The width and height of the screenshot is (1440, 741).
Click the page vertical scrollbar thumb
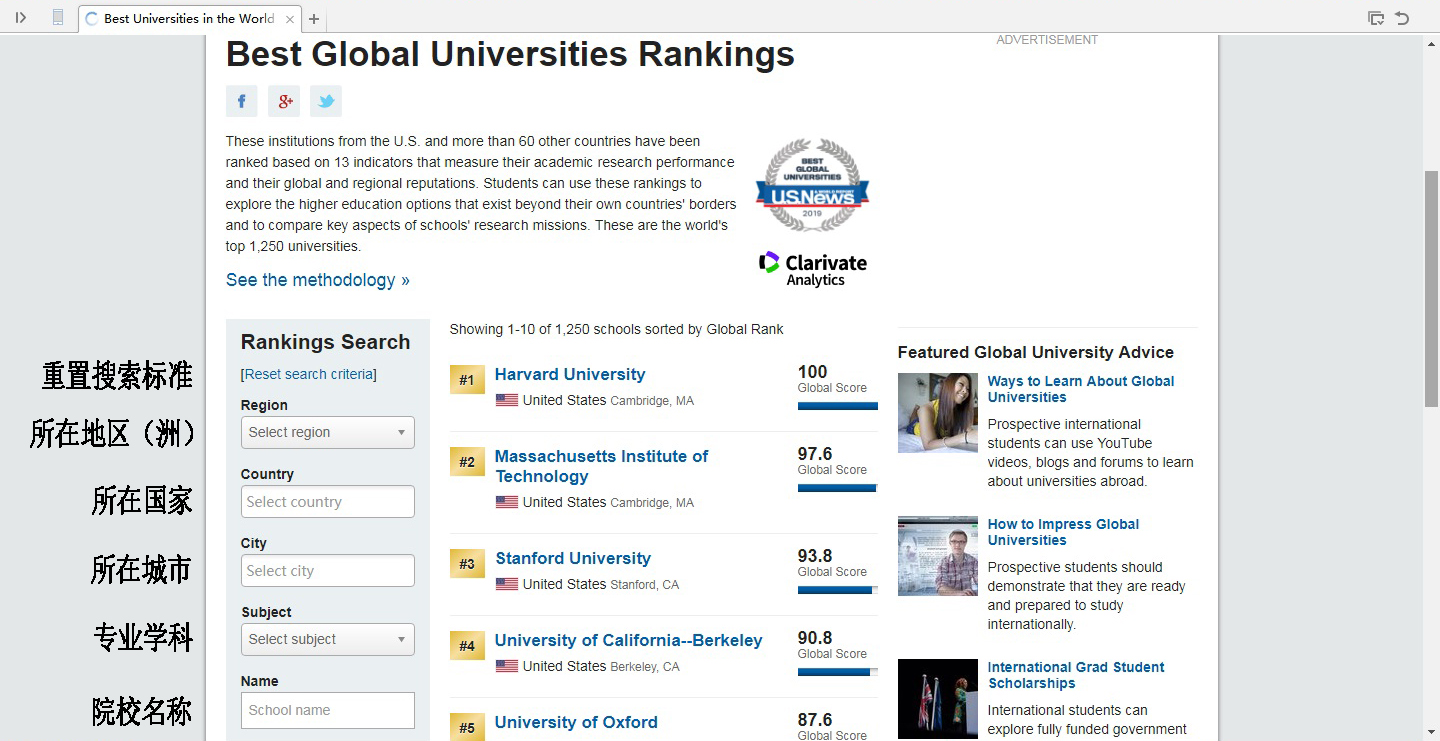(x=1431, y=289)
